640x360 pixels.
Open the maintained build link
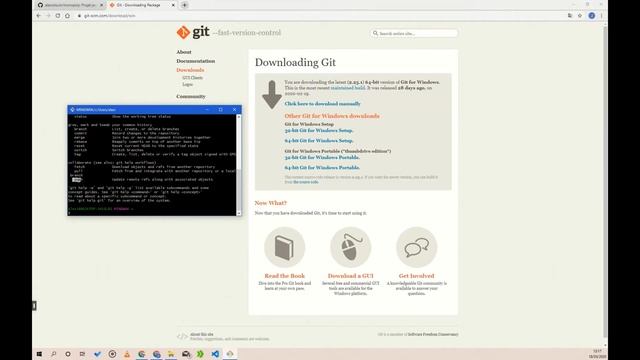348,88
